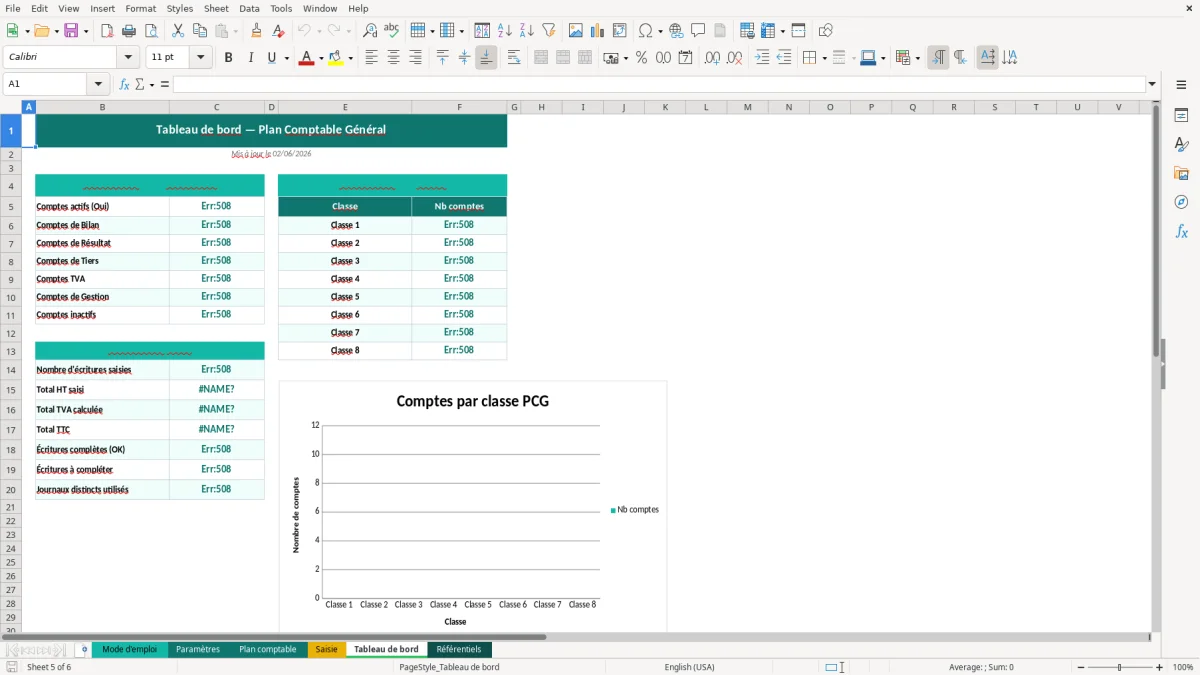Click the Select All corner button
Image resolution: width=1200 pixels, height=675 pixels.
(x=11, y=107)
